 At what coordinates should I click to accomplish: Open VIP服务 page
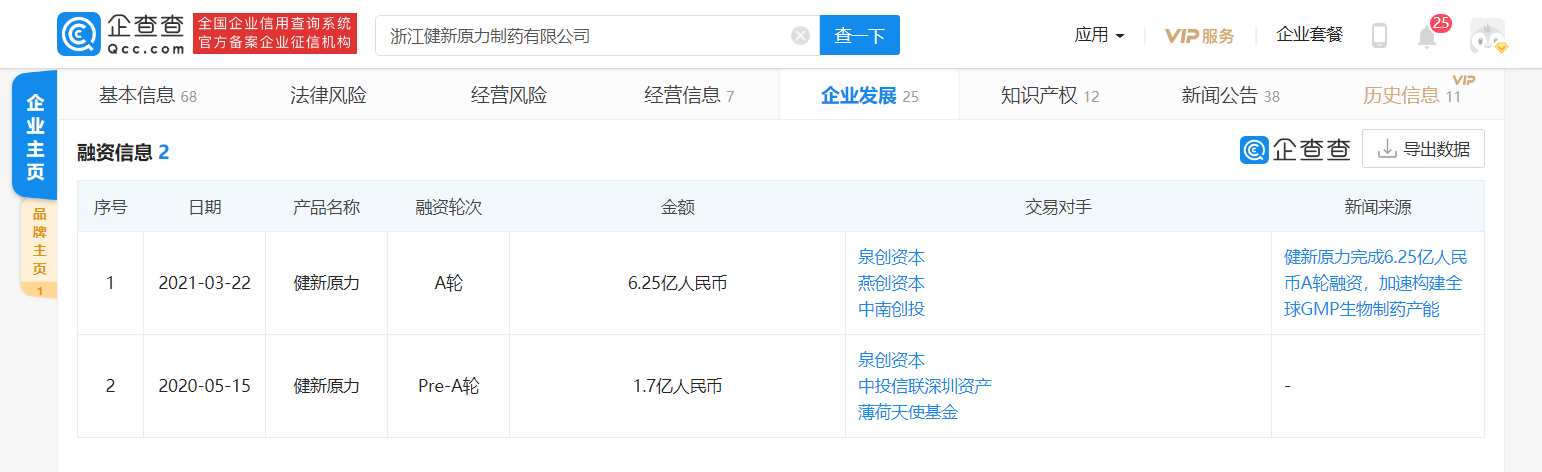1200,36
